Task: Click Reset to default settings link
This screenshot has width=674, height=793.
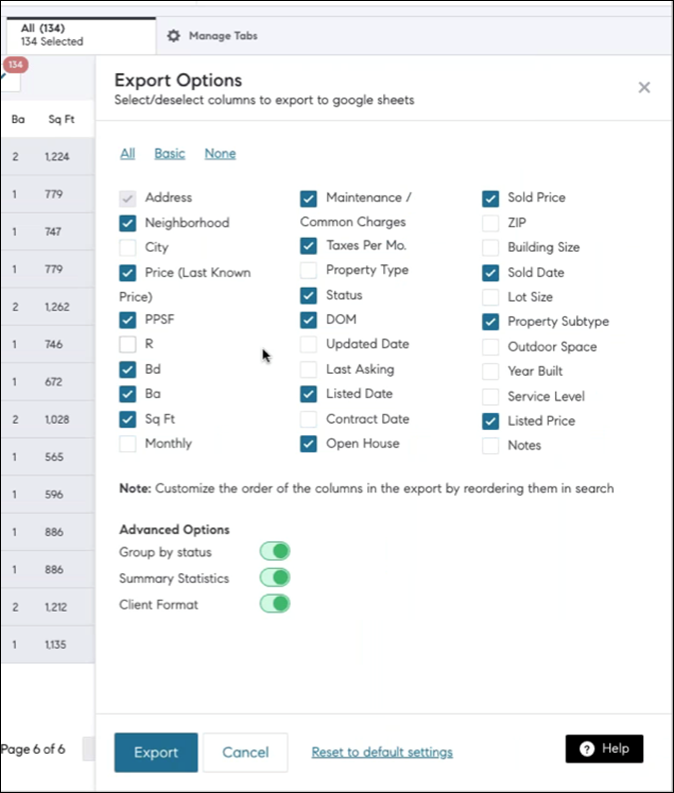Action: 382,752
